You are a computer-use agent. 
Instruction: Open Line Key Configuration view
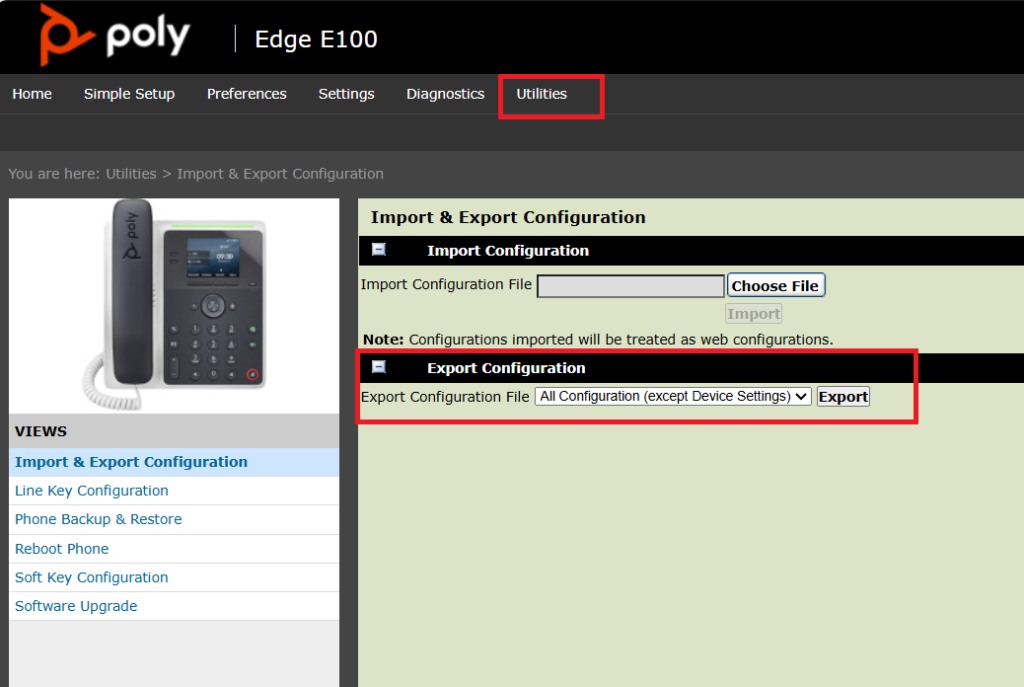pos(92,491)
